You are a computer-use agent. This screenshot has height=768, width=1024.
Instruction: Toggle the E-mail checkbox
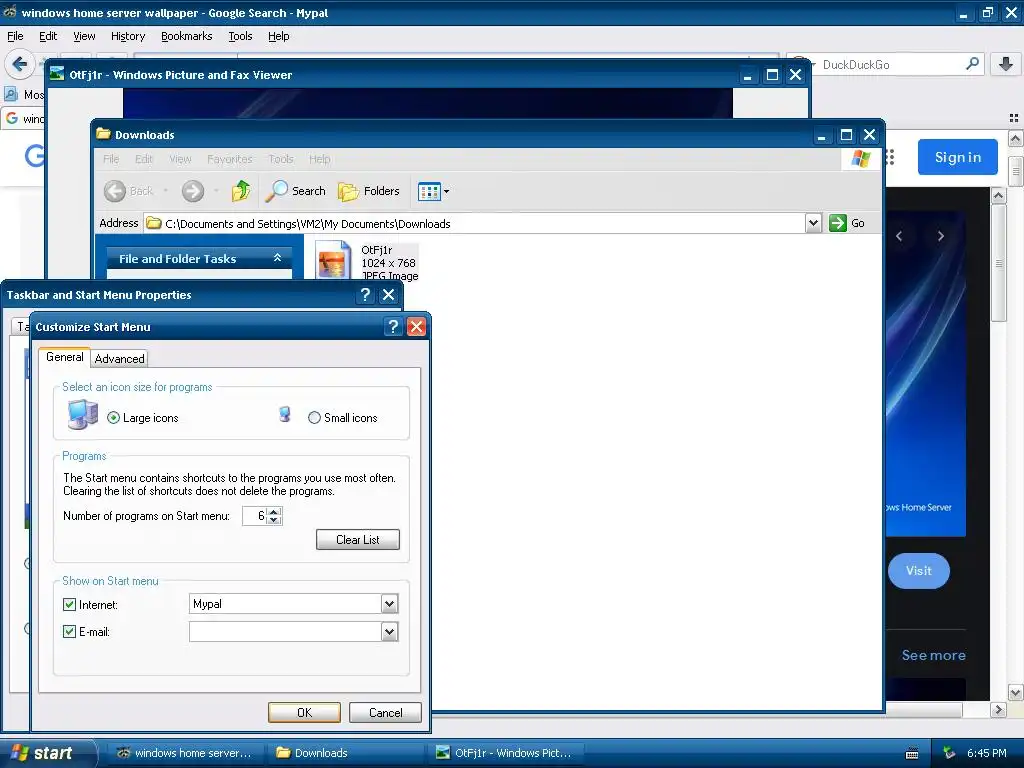[69, 632]
